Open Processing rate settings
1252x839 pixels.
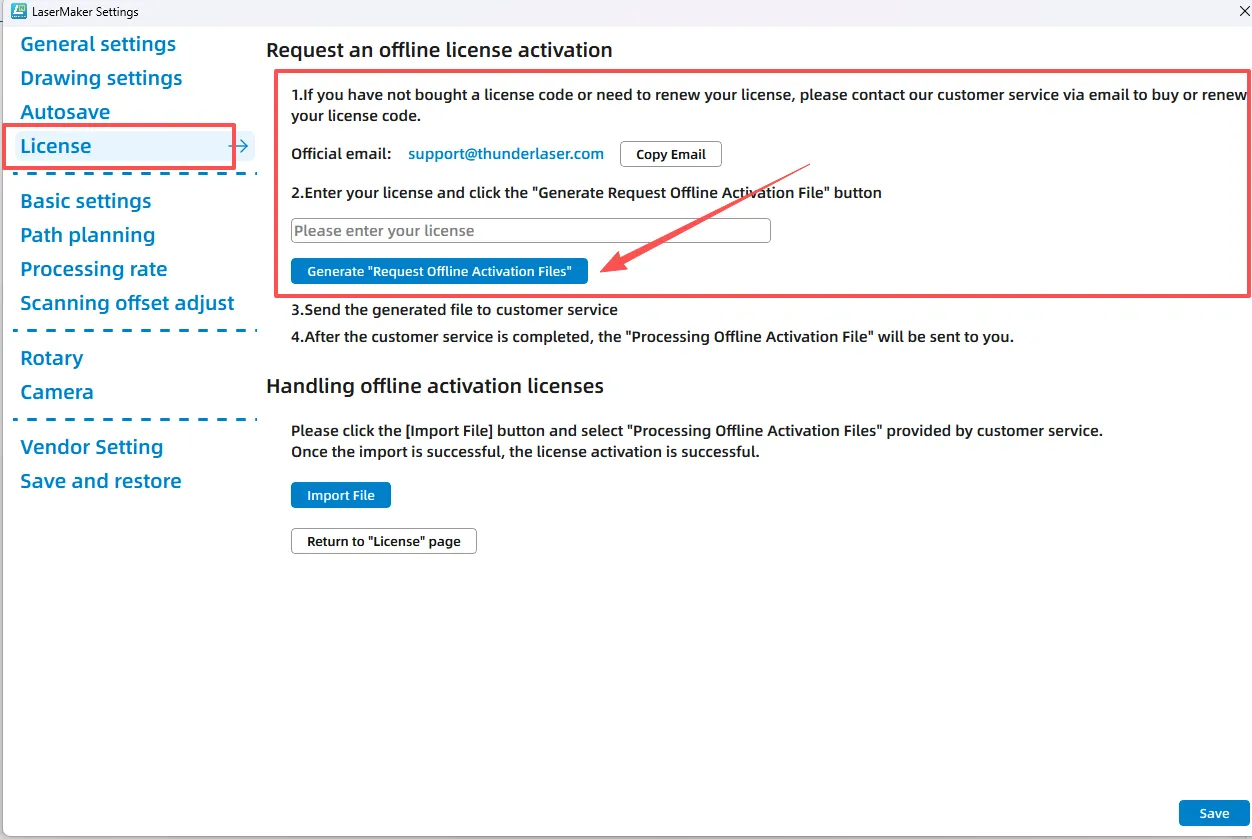94,269
